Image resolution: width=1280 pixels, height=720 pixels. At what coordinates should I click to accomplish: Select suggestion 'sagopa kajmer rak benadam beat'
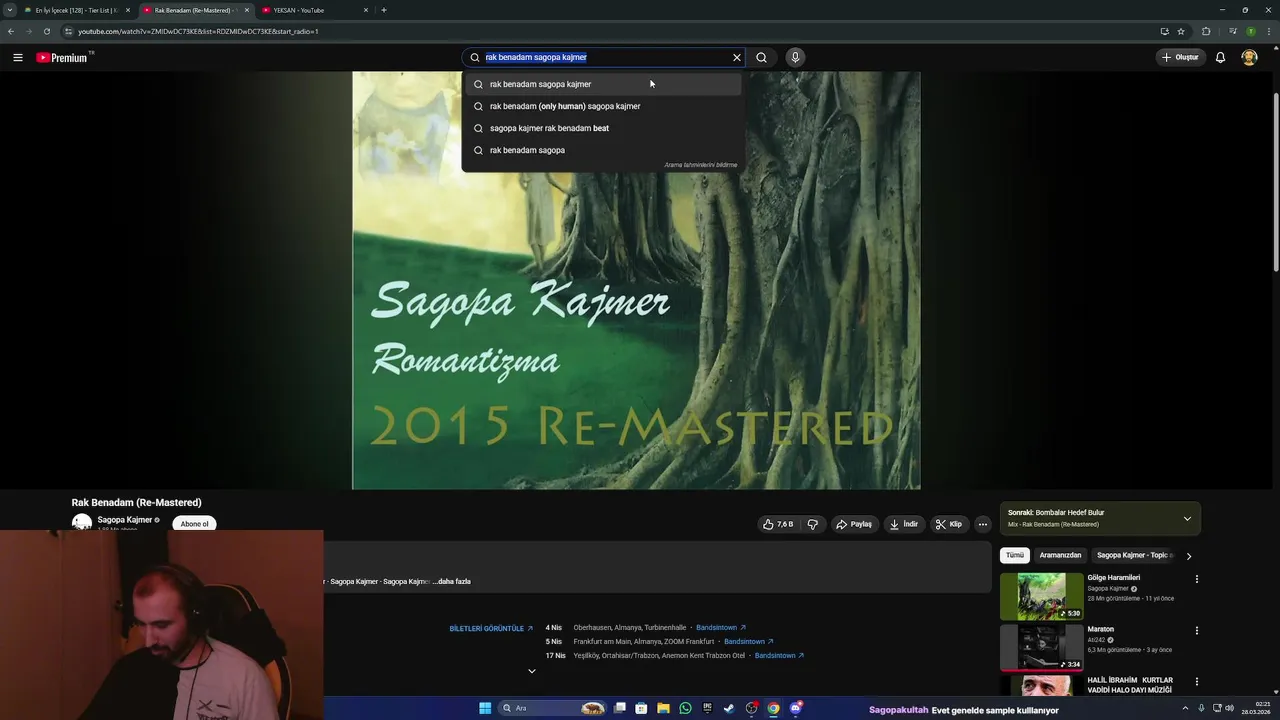(x=602, y=128)
